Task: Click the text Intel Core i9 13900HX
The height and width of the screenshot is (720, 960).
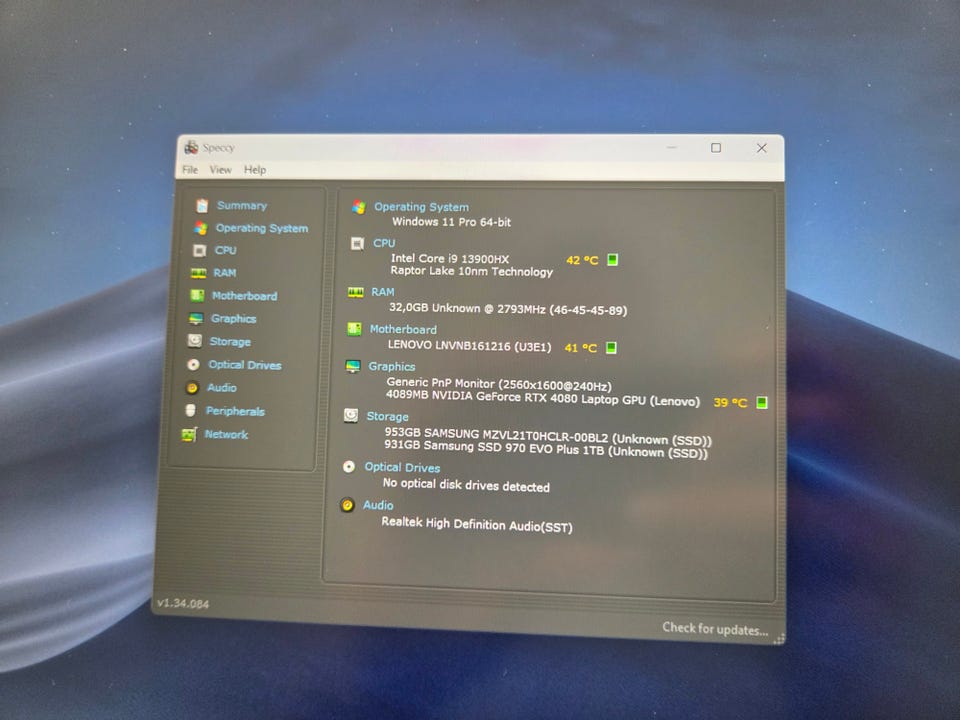Action: [450, 258]
